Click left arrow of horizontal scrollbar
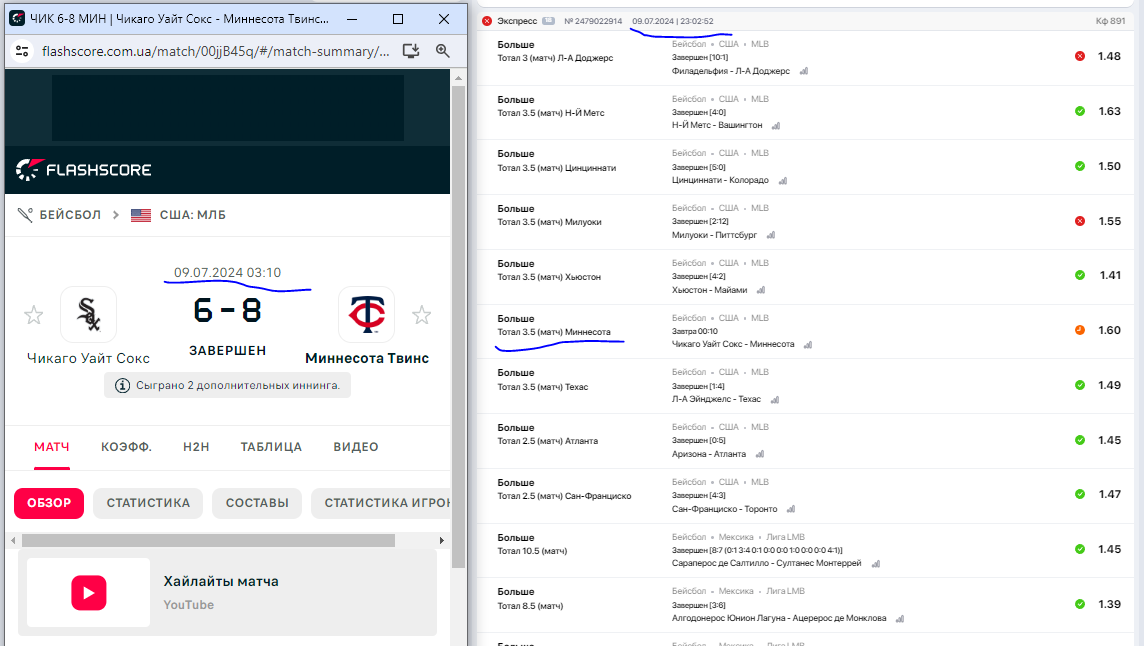The image size is (1144, 646). [x=13, y=541]
